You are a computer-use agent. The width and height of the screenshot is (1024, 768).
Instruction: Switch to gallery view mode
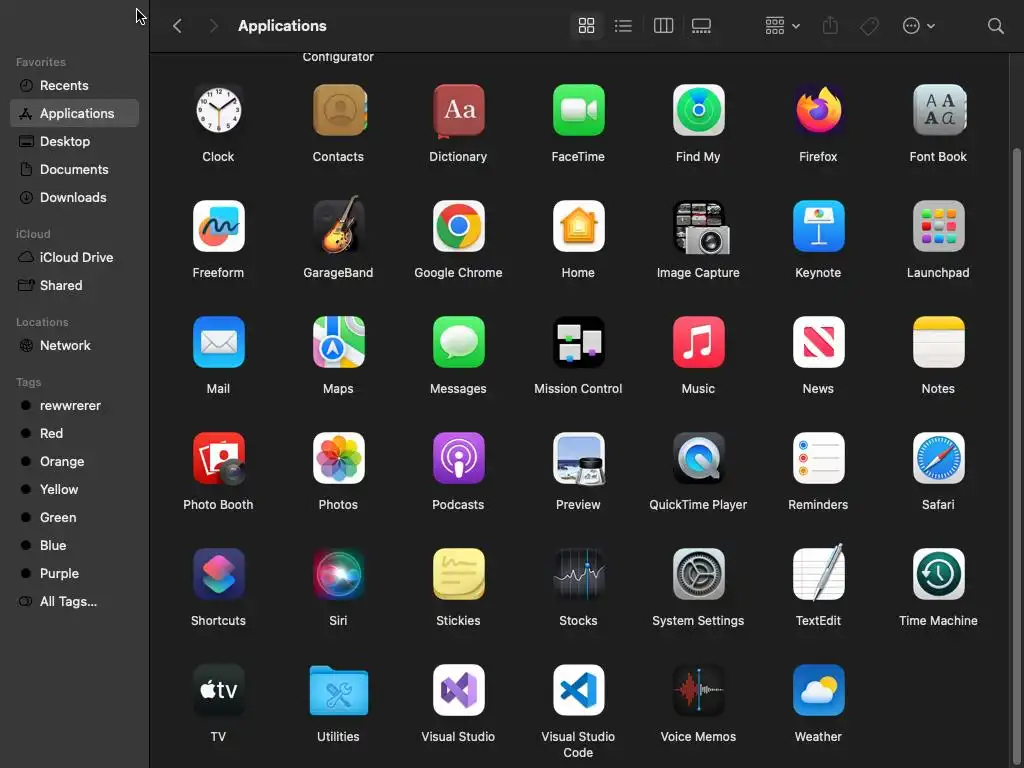(701, 25)
